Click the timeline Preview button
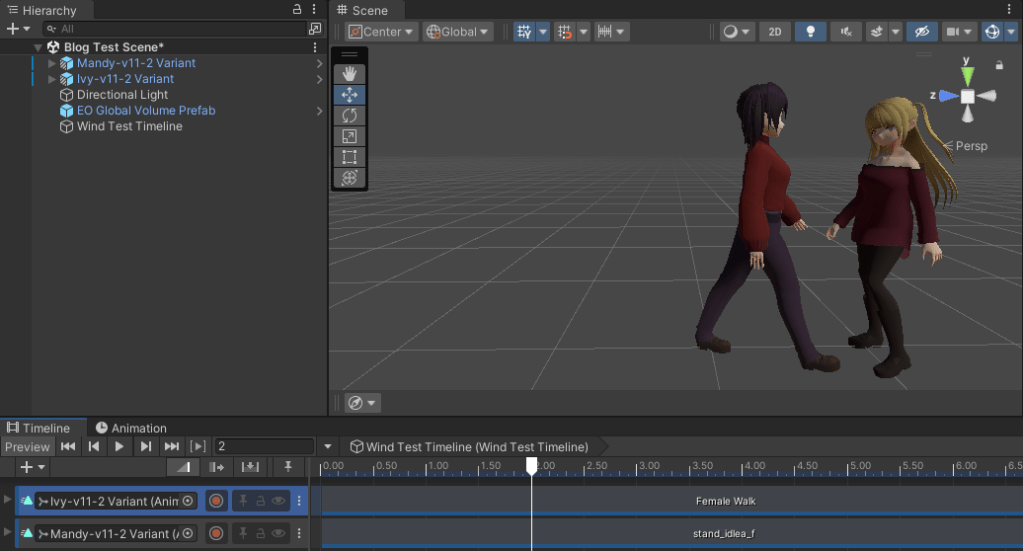 click(26, 447)
